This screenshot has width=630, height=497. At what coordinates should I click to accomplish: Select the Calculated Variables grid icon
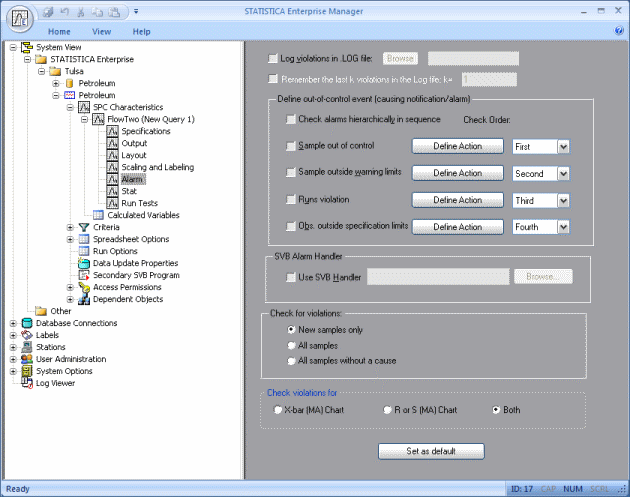pos(98,215)
